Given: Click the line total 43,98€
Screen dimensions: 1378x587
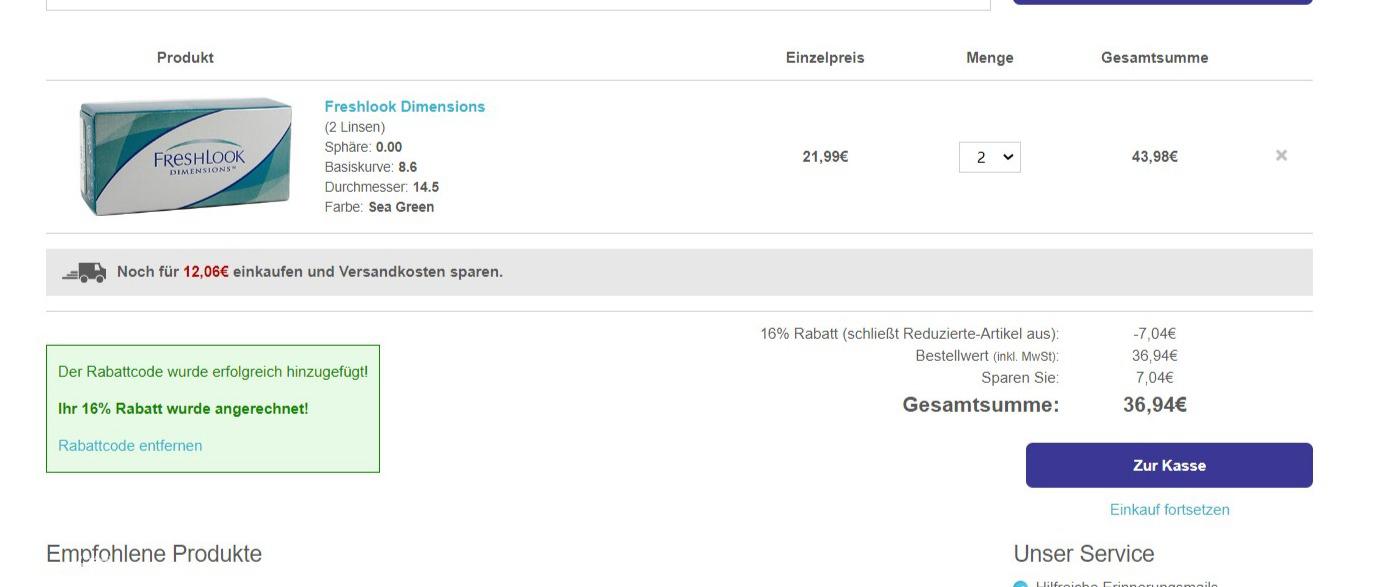Looking at the screenshot, I should click(1155, 157).
